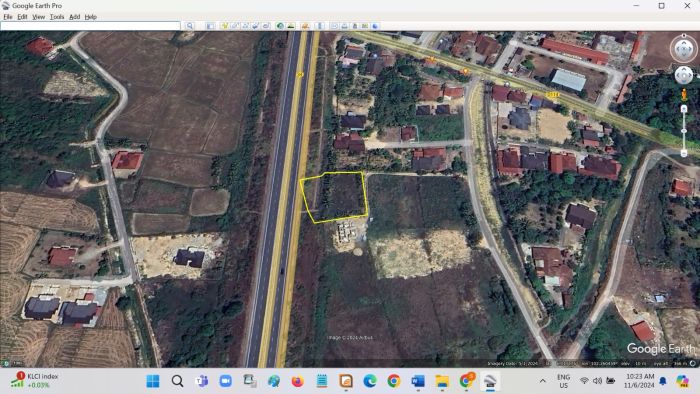Open Firefox from the taskbar
Screen dimensions: 700x394
click(298, 381)
